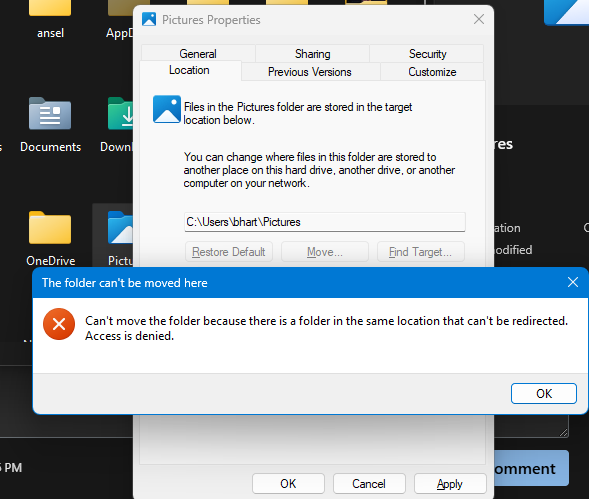Click the Apply button
589x499 pixels.
[x=450, y=483]
